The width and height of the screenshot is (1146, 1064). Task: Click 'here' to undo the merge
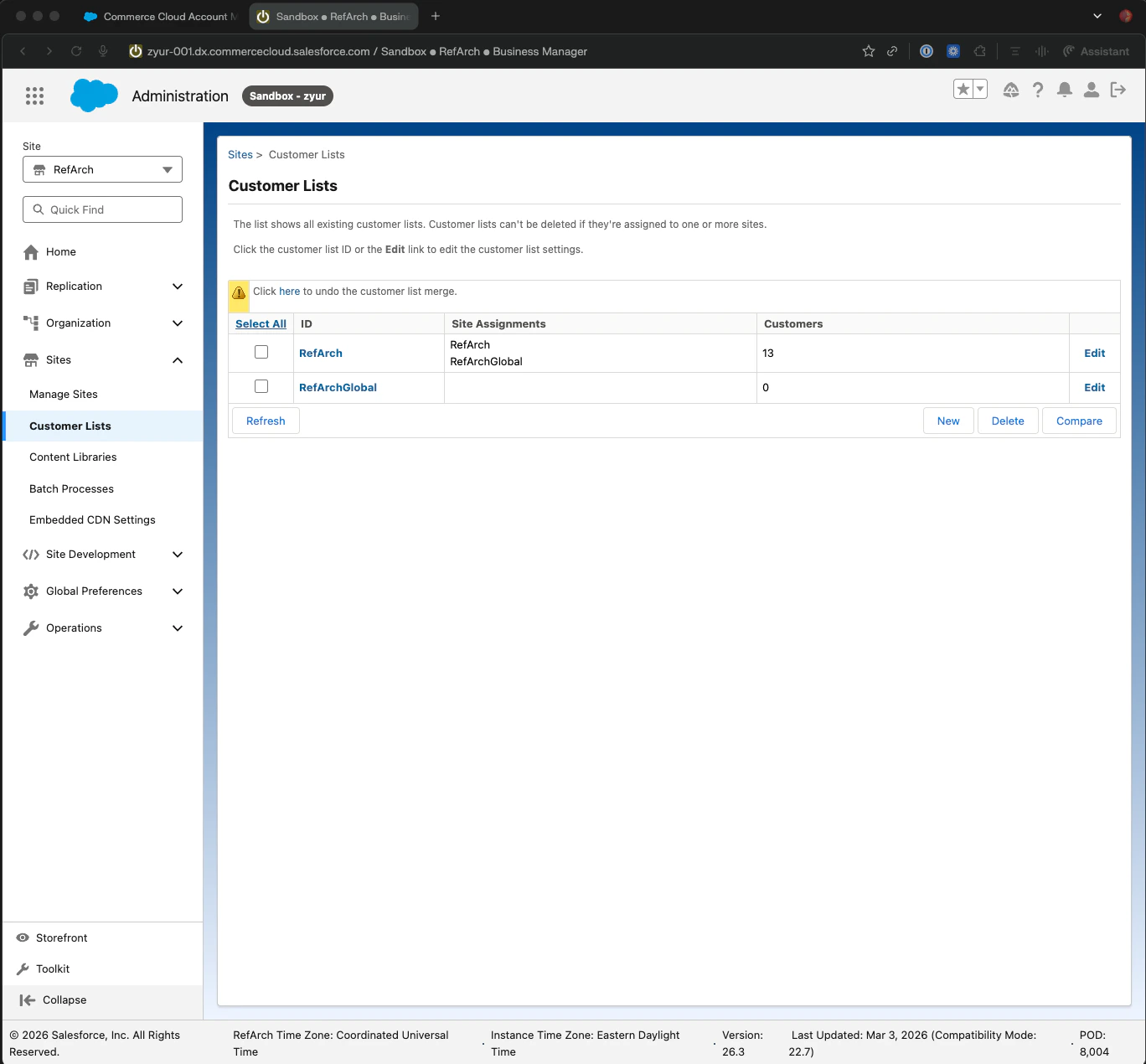pyautogui.click(x=289, y=292)
